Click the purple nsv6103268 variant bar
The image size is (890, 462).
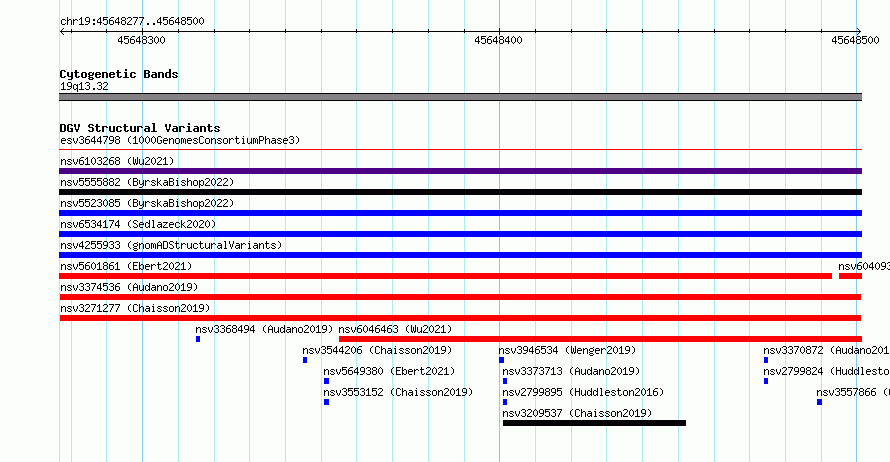(x=460, y=171)
